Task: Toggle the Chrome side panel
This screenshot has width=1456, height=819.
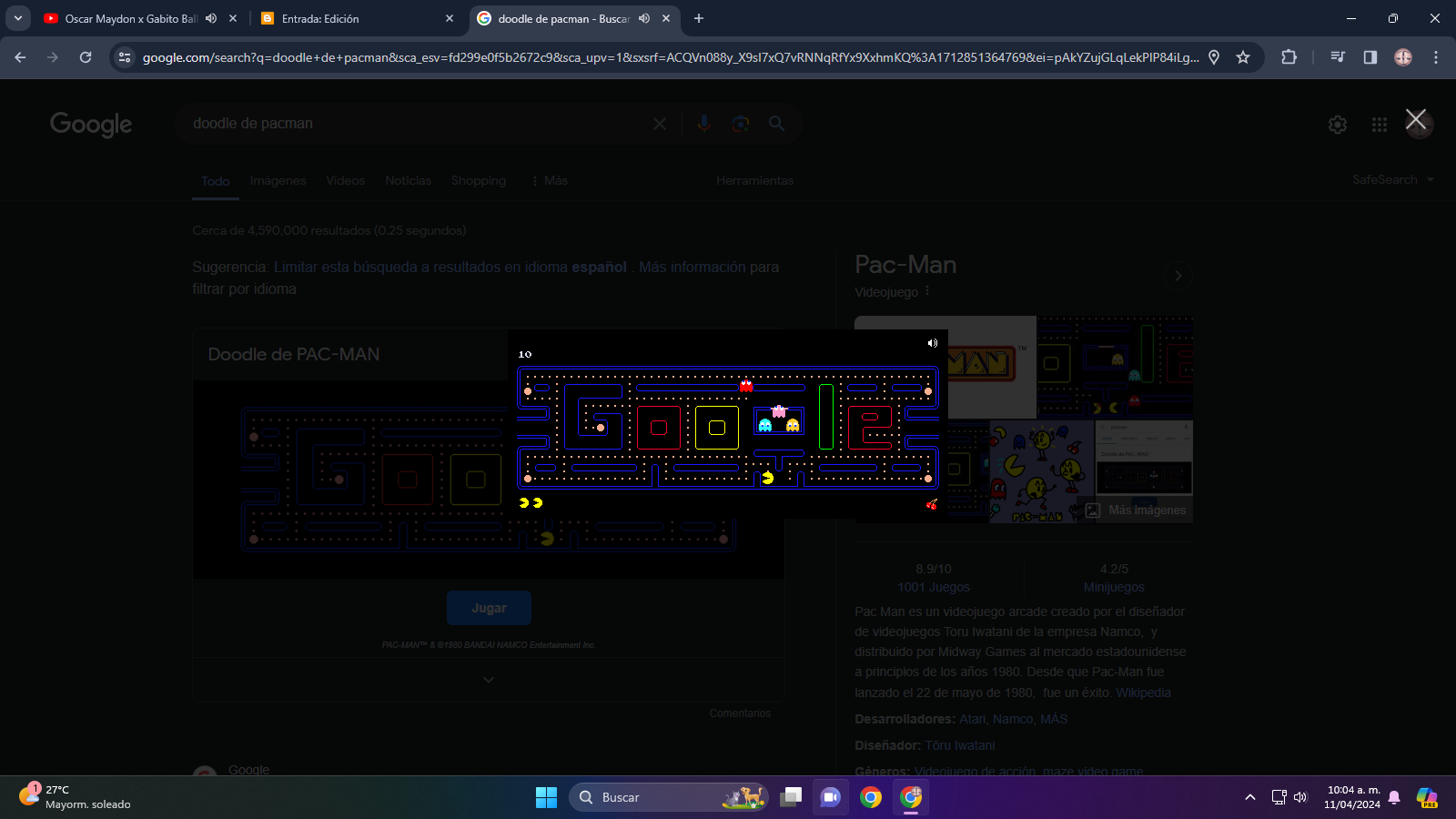Action: coord(1370,57)
